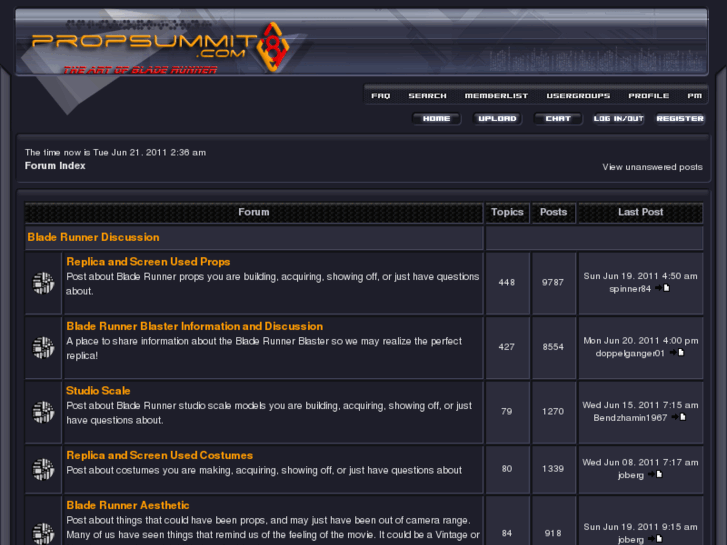View latest post icon beside joberg on Jun 08 row
This screenshot has height=545, width=727.
tap(655, 474)
